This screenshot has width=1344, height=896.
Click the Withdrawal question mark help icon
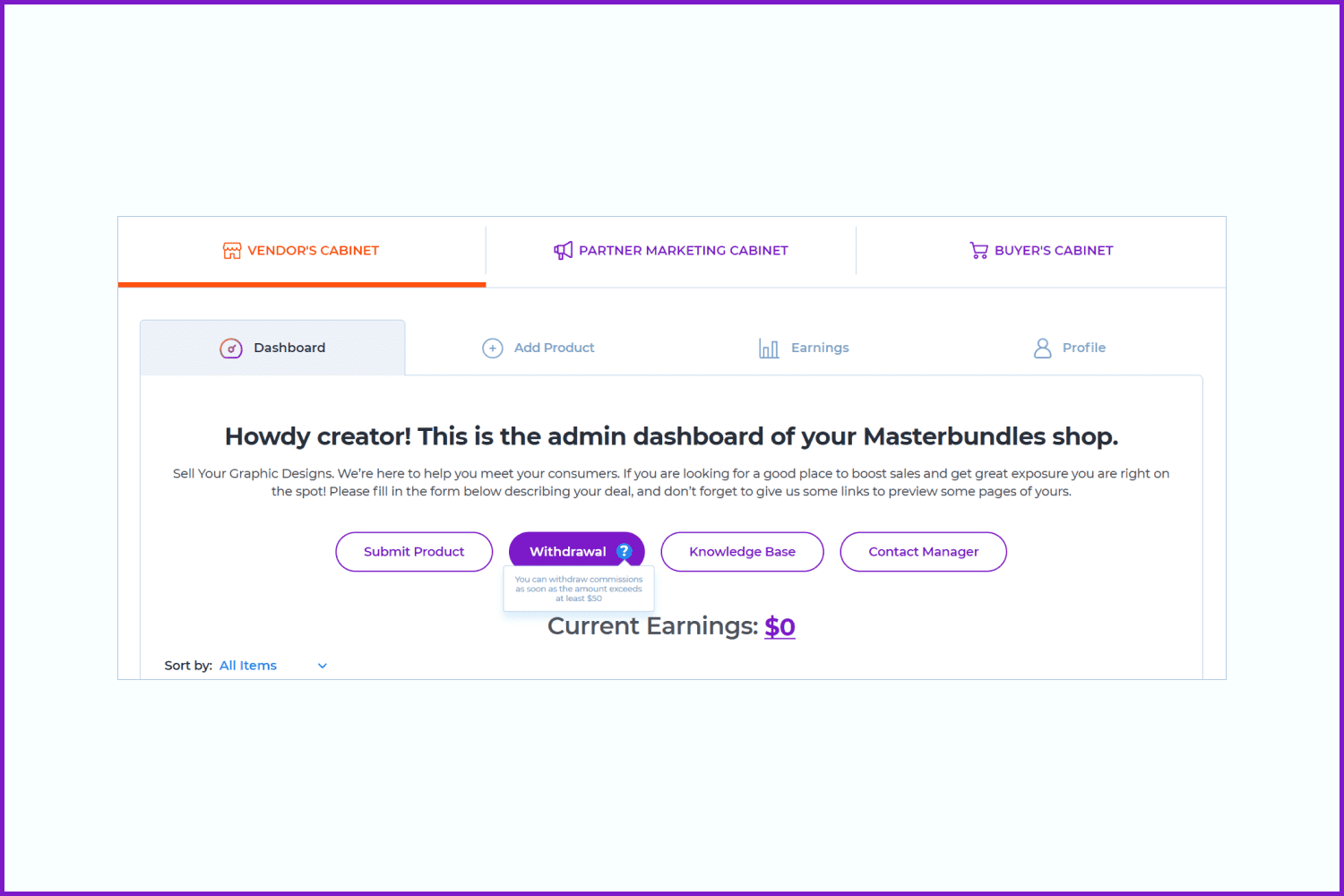point(625,552)
